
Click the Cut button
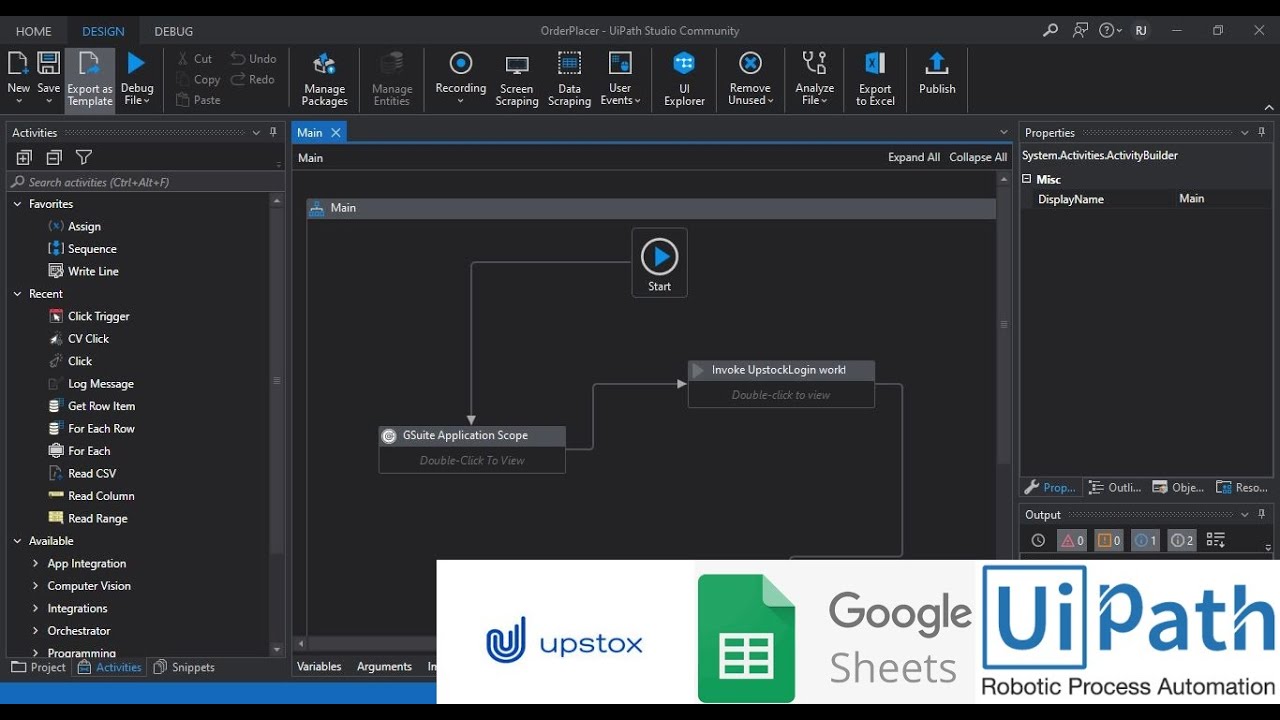pyautogui.click(x=194, y=59)
